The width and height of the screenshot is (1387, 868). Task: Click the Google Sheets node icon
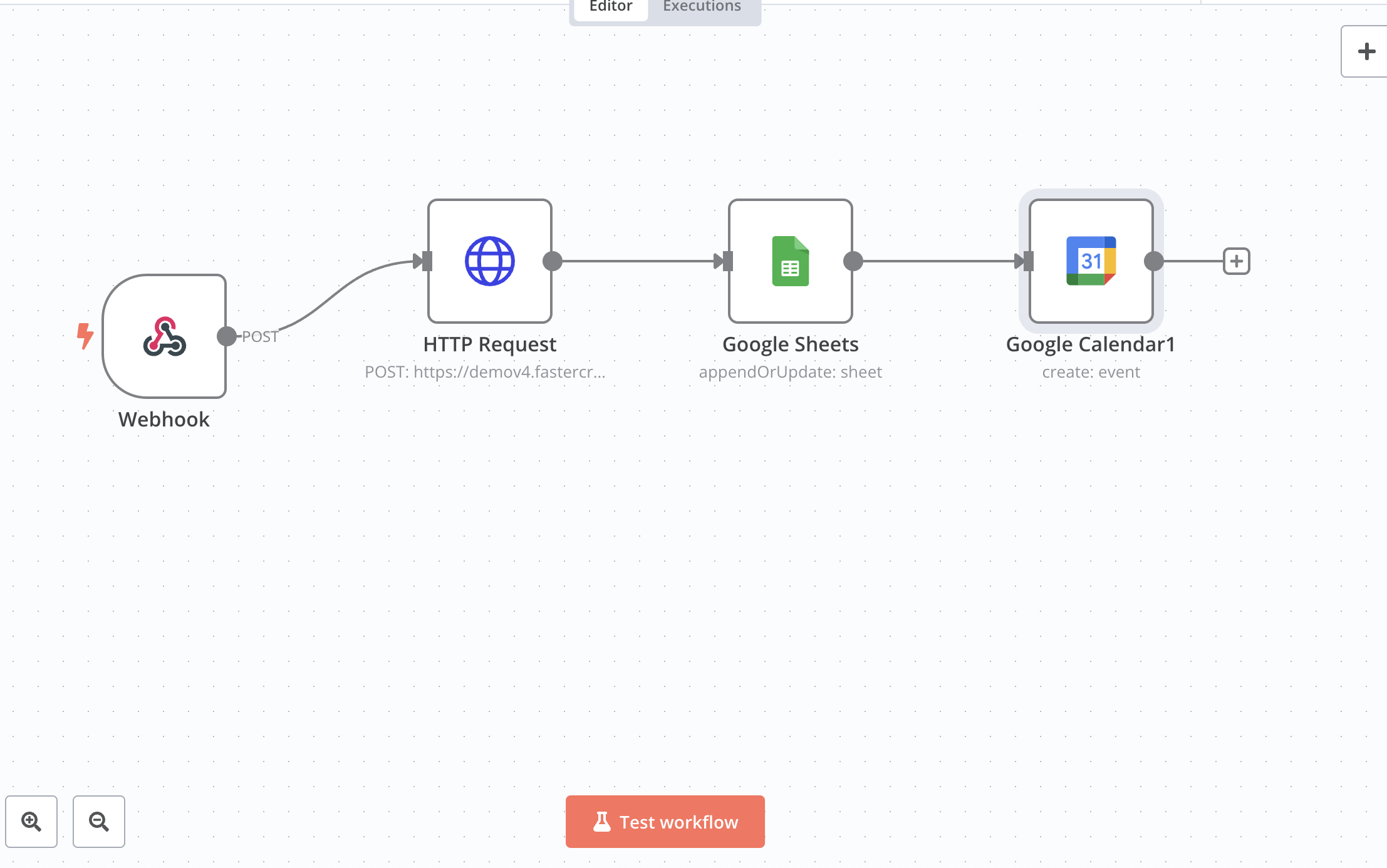(790, 261)
